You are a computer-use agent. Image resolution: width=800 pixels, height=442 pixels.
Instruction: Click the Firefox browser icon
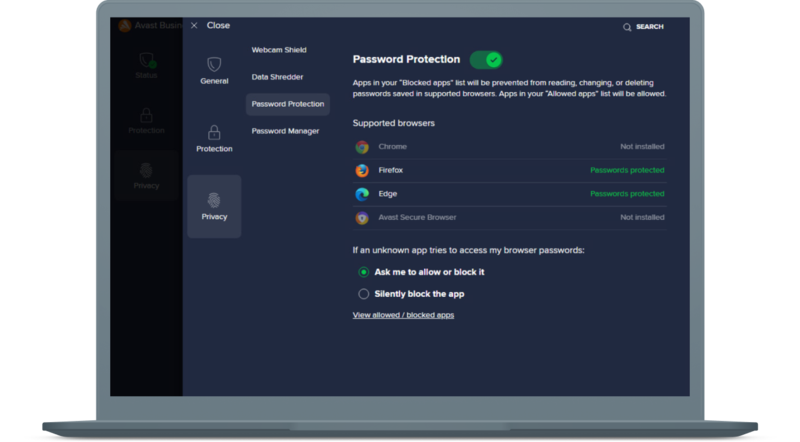click(x=362, y=170)
